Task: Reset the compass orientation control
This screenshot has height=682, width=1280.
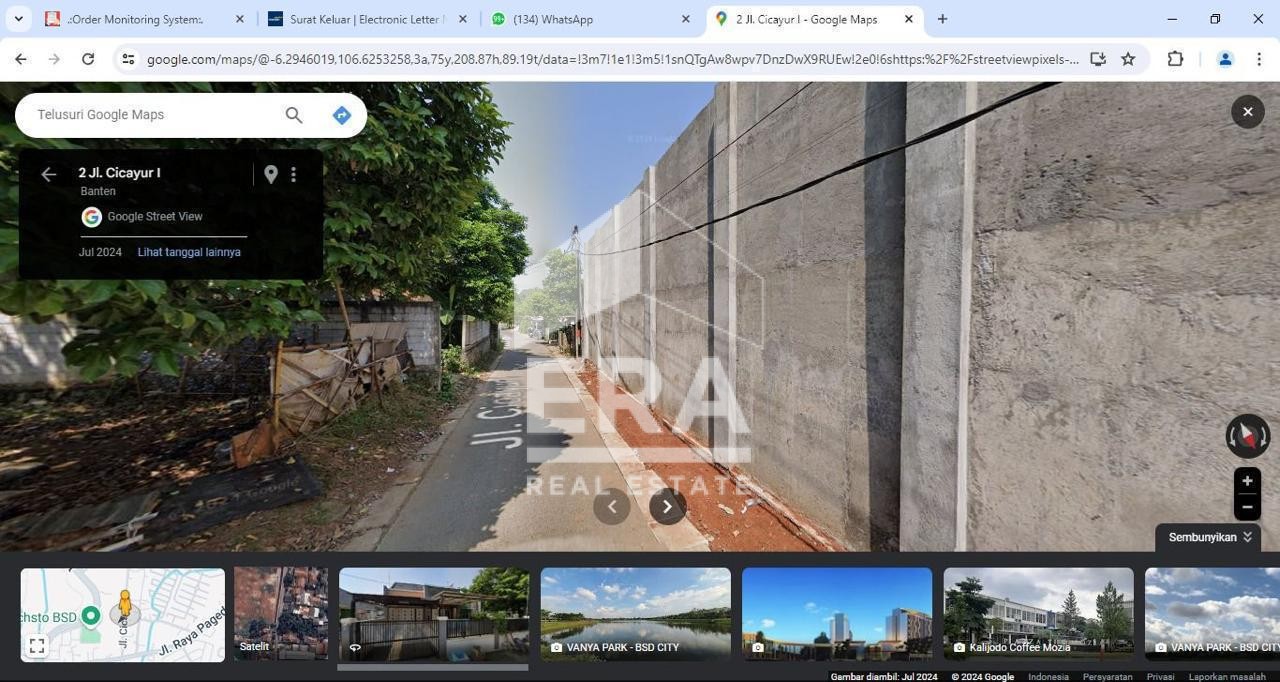Action: click(1247, 436)
